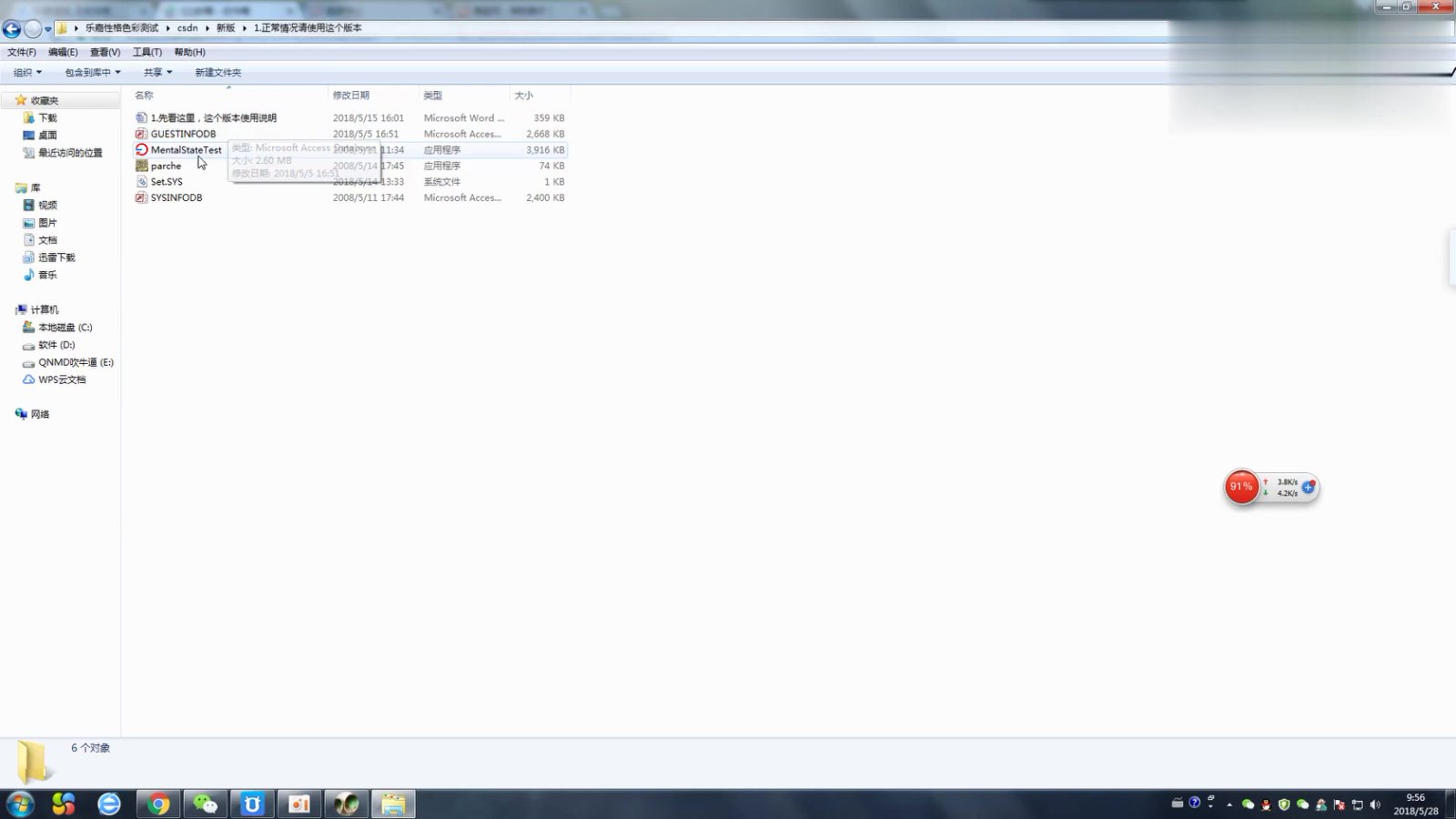Expand the 包含到库中 dropdown

pos(92,73)
